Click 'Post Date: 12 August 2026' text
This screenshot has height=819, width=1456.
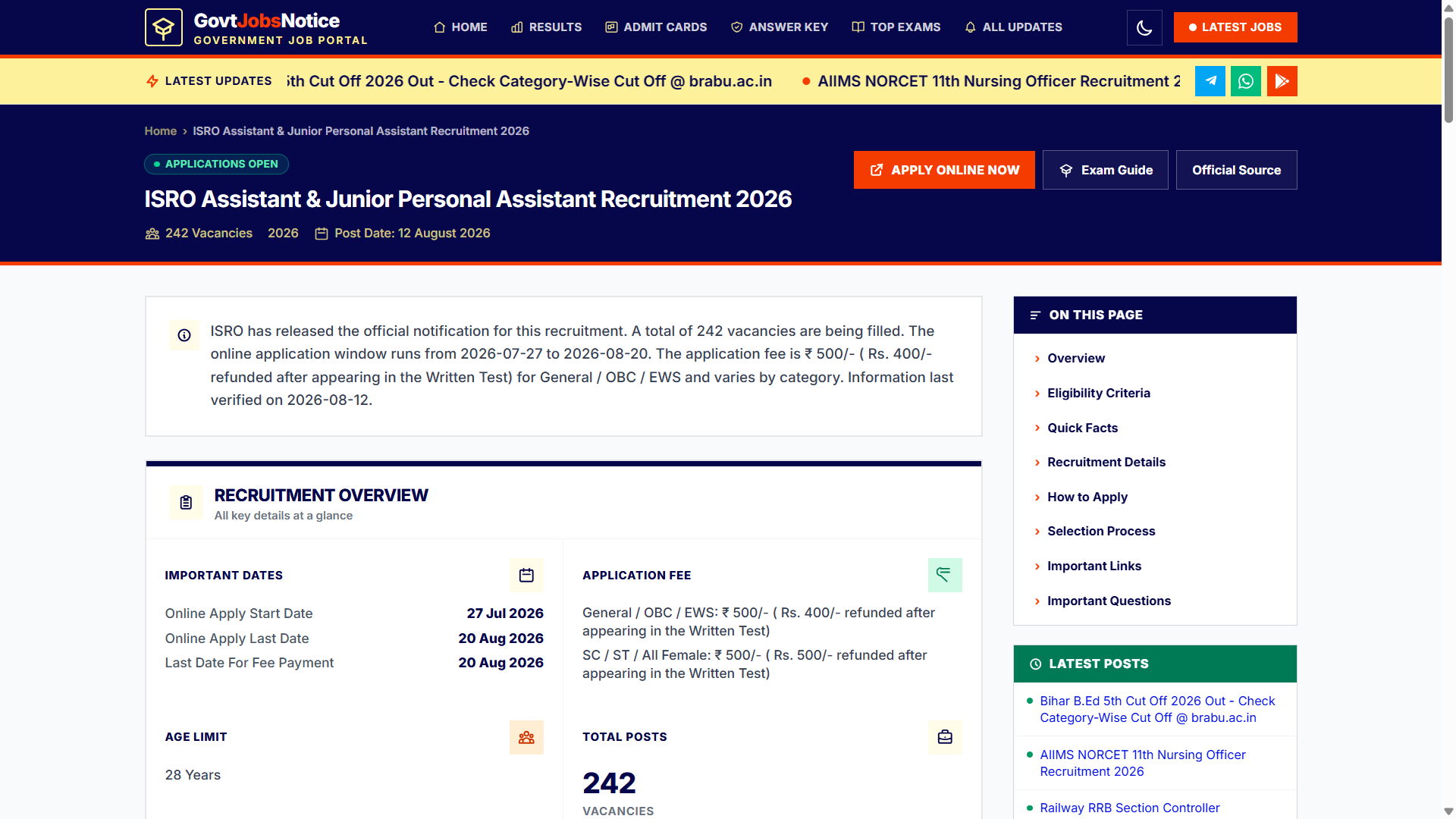[x=412, y=234]
